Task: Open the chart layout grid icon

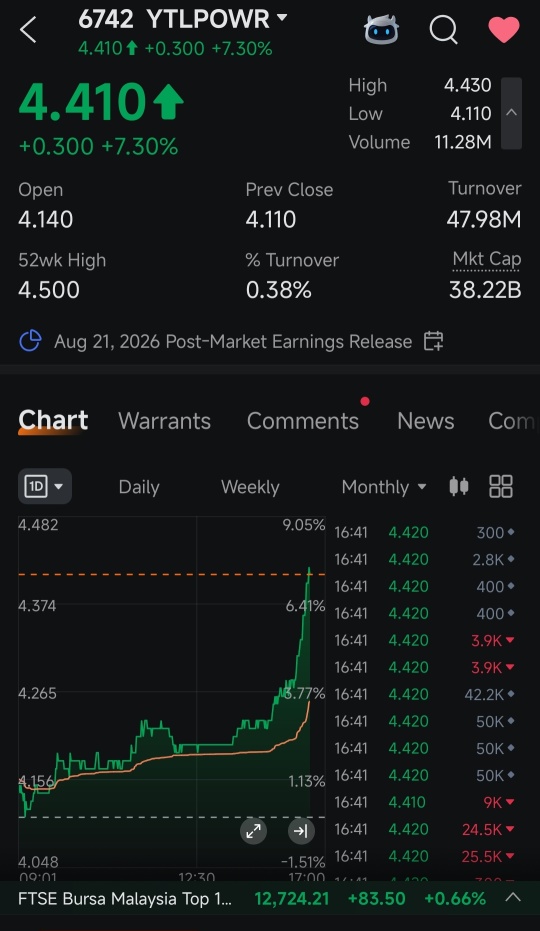Action: [x=500, y=486]
